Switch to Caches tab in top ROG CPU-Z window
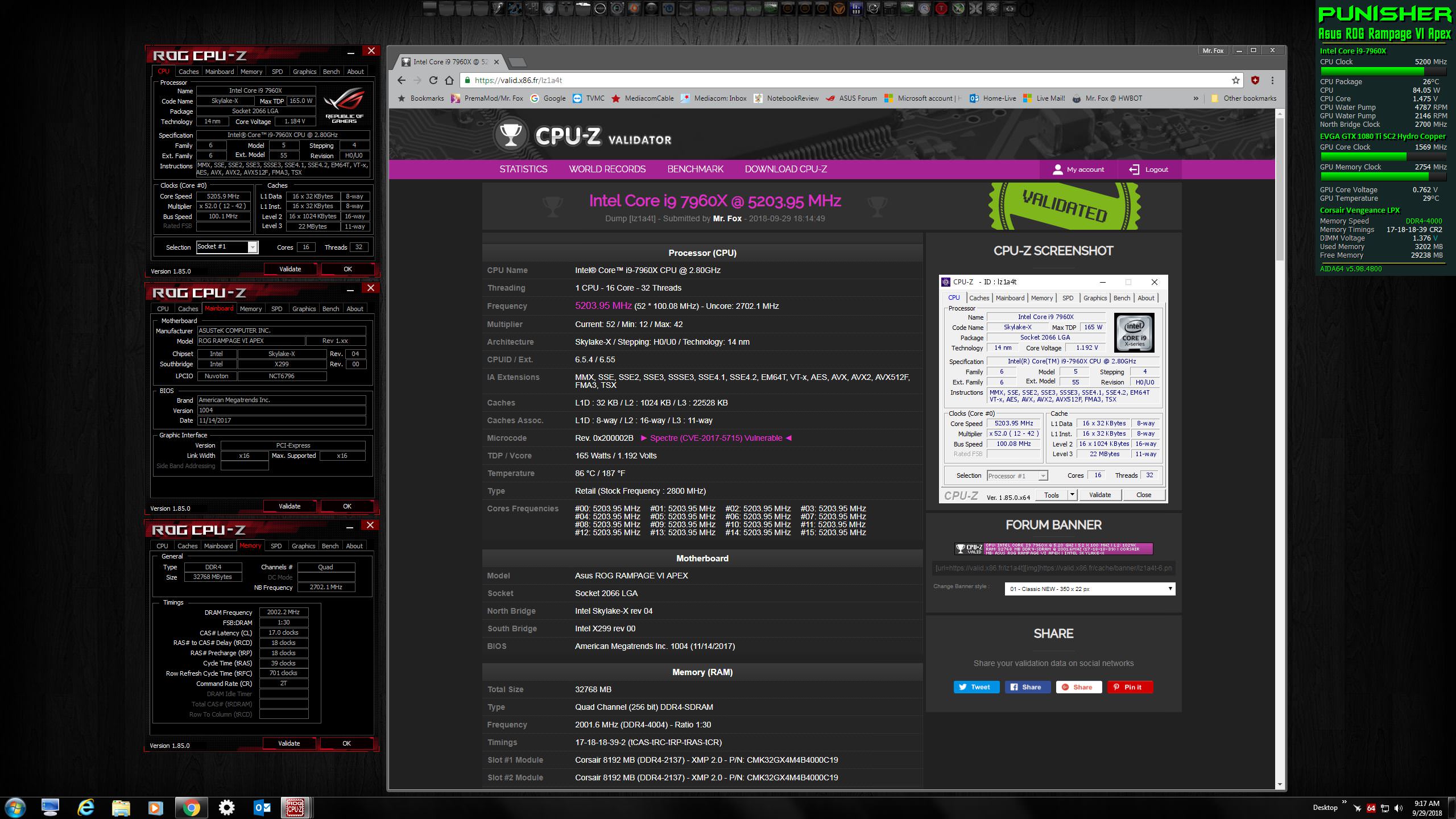The width and height of the screenshot is (1456, 819). (x=188, y=72)
